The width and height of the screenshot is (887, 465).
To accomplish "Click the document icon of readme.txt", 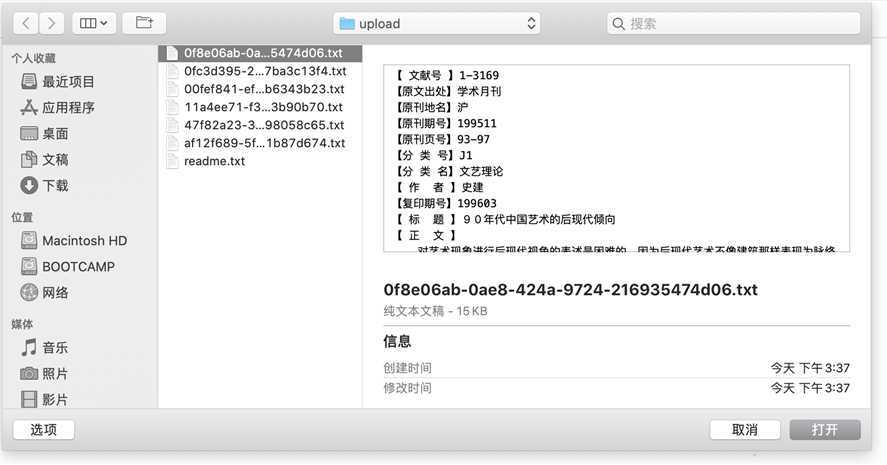I will pos(173,161).
